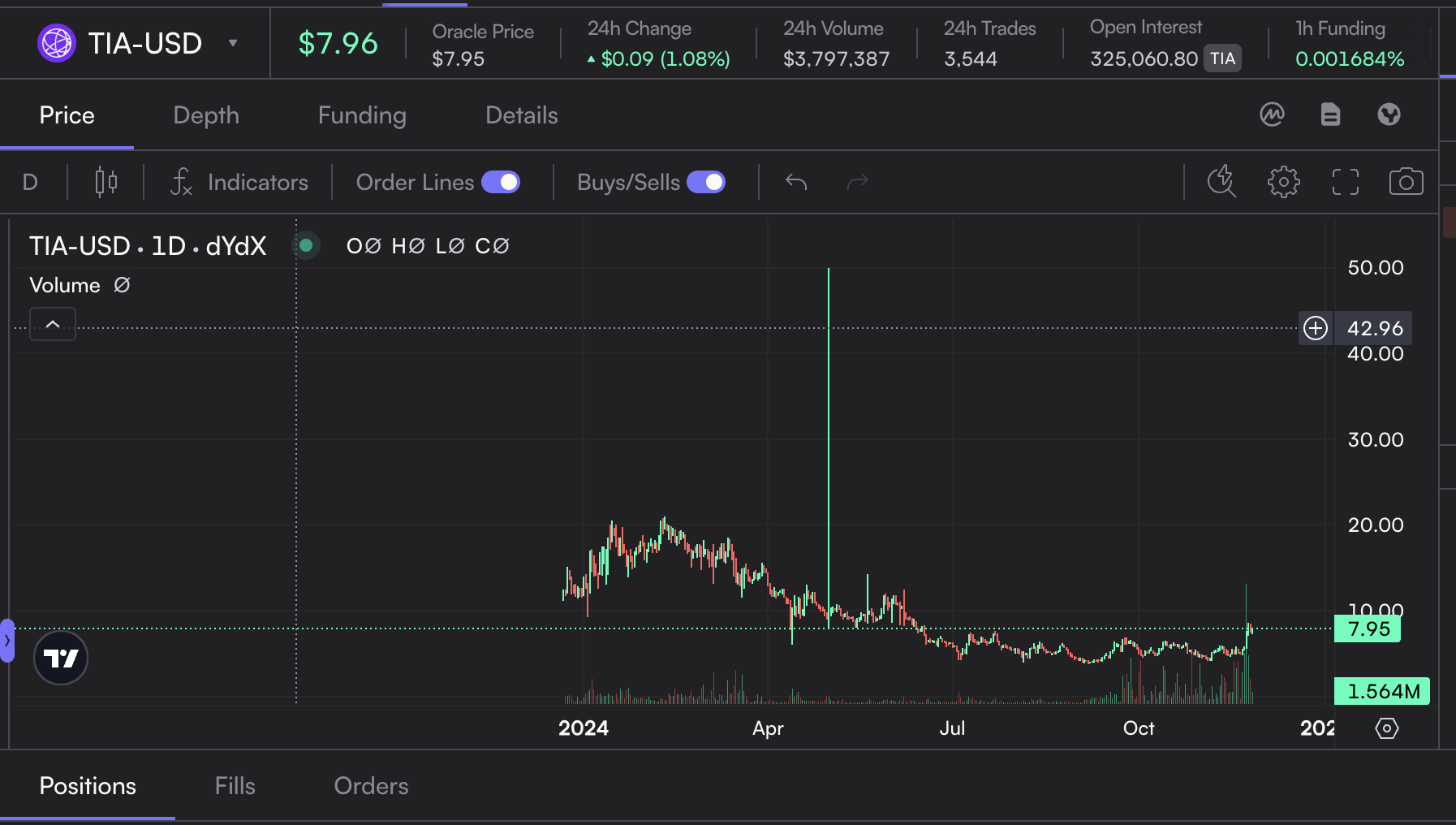
Task: Toggle the Buys/Sells switch
Action: tap(706, 182)
